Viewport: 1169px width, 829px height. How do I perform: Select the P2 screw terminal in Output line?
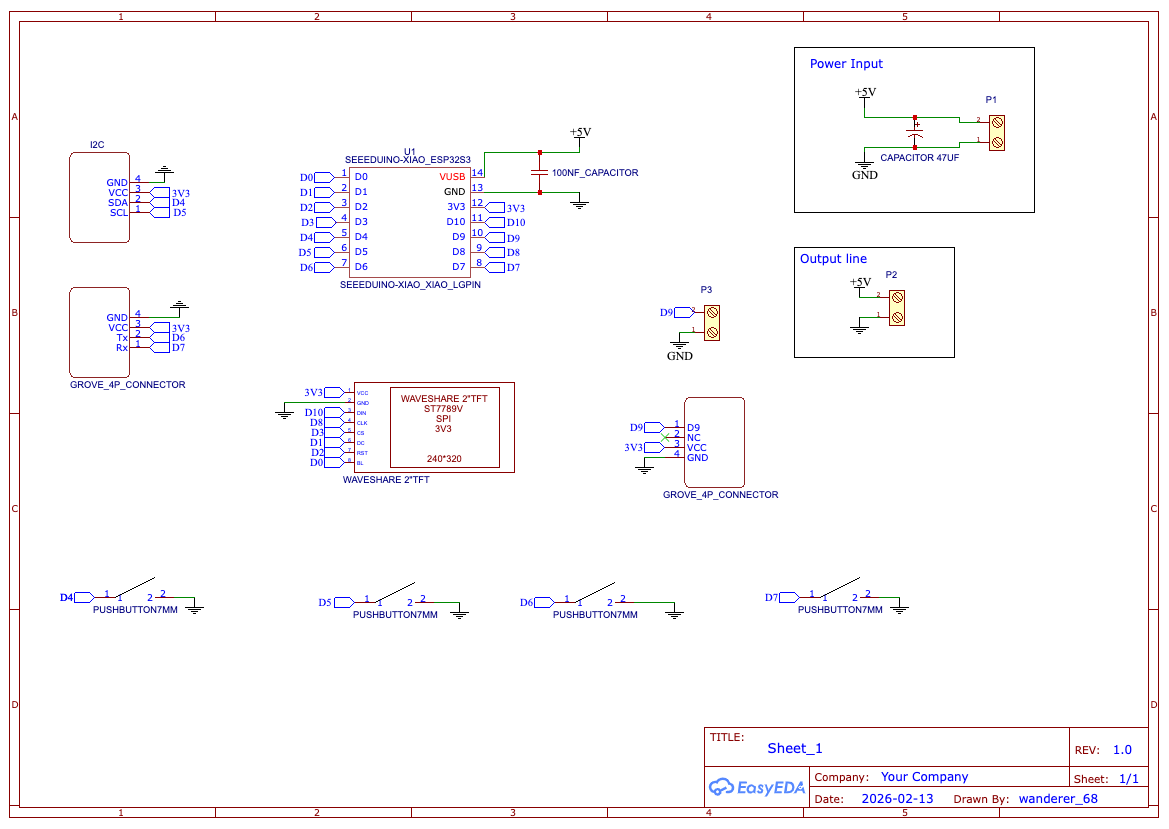pos(897,307)
